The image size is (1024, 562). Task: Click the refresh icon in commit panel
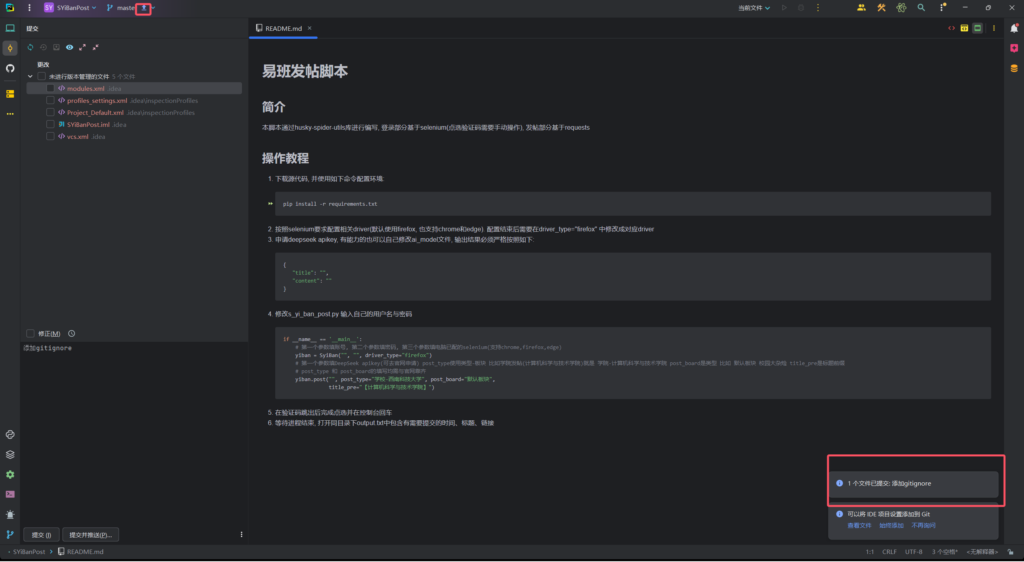click(30, 47)
